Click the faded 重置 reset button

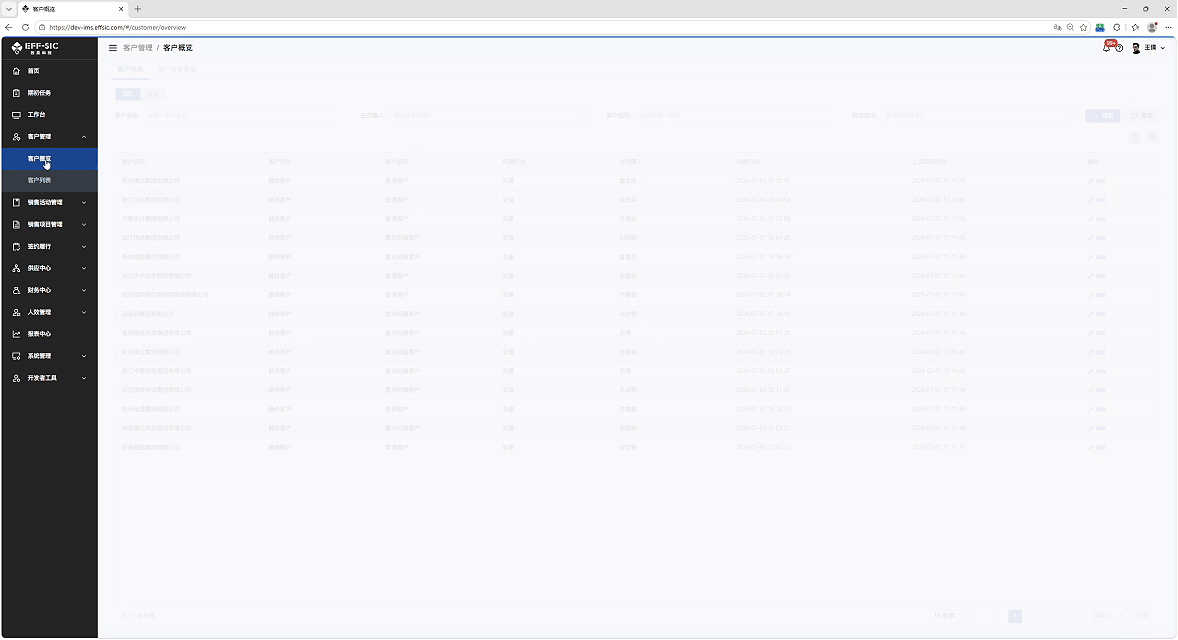click(x=1142, y=116)
